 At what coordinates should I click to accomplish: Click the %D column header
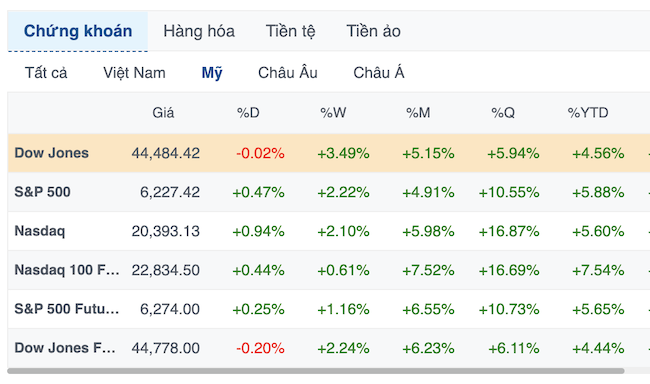tap(248, 113)
